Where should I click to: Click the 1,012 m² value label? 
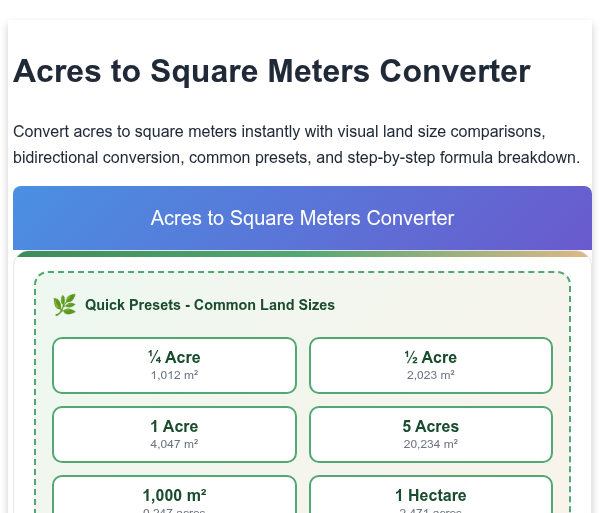click(174, 375)
